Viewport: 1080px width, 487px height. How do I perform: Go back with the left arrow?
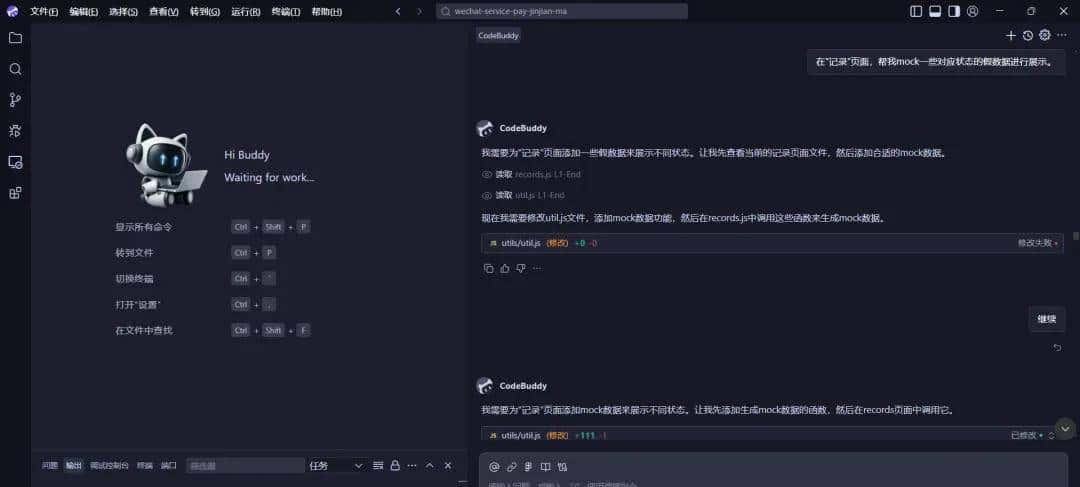click(398, 11)
